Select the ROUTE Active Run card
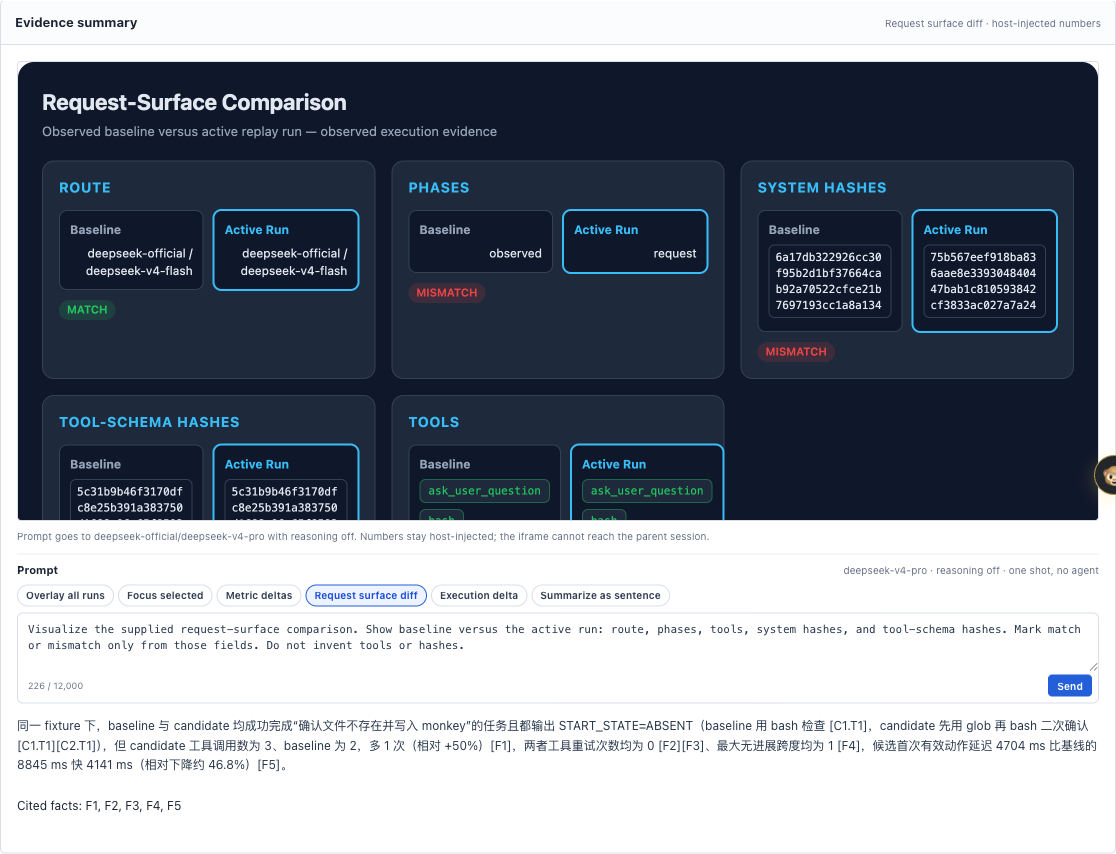The image size is (1116, 854). click(x=286, y=250)
